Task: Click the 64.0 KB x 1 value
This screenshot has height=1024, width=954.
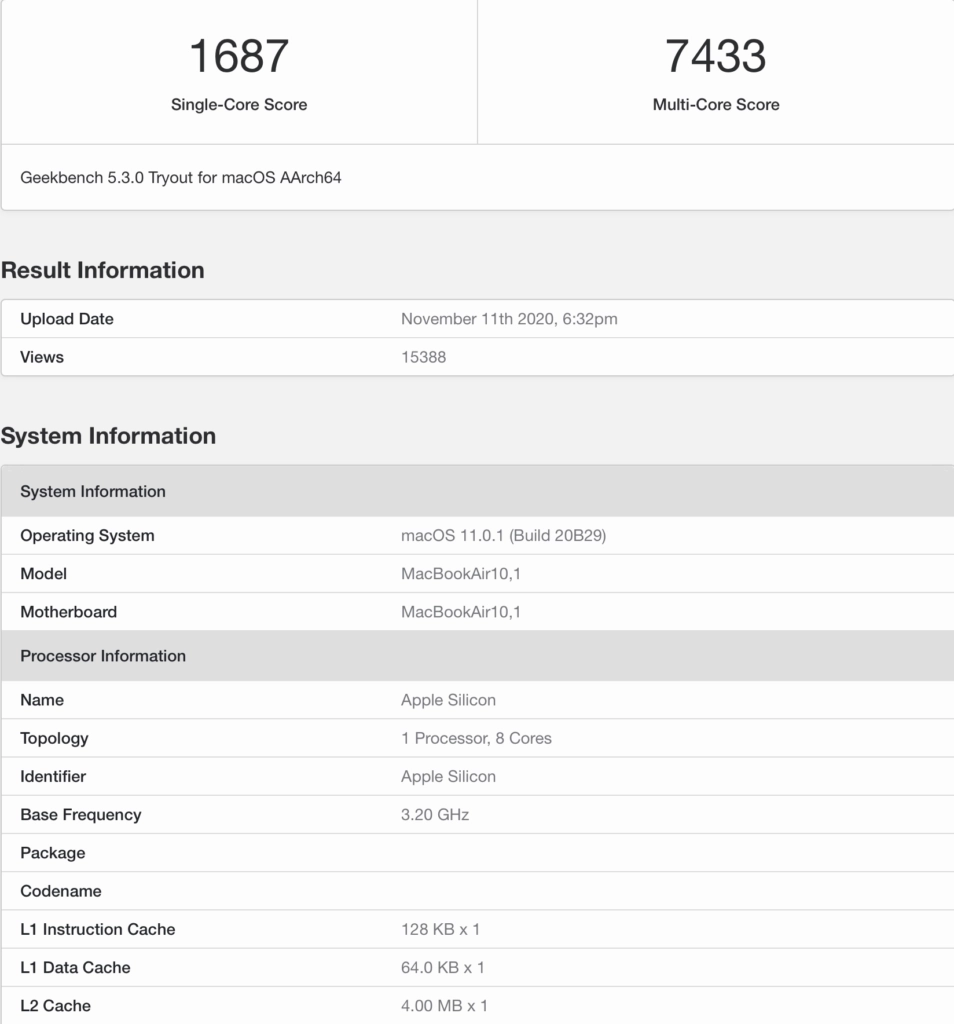Action: 443,968
